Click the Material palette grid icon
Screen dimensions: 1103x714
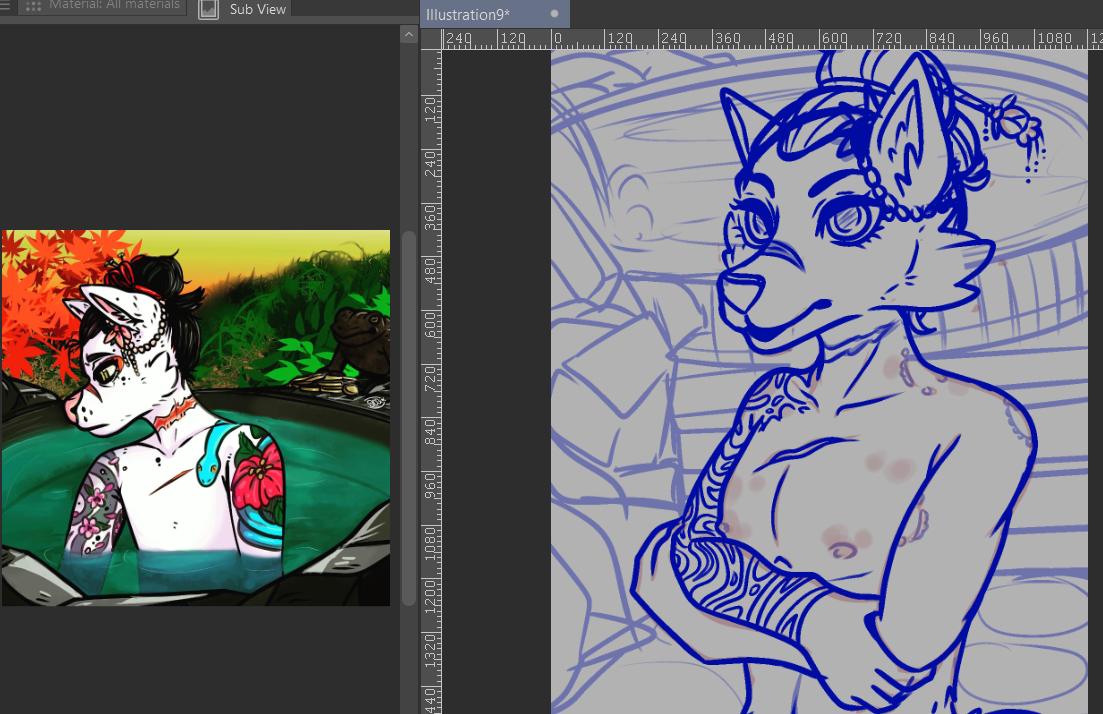tap(33, 6)
